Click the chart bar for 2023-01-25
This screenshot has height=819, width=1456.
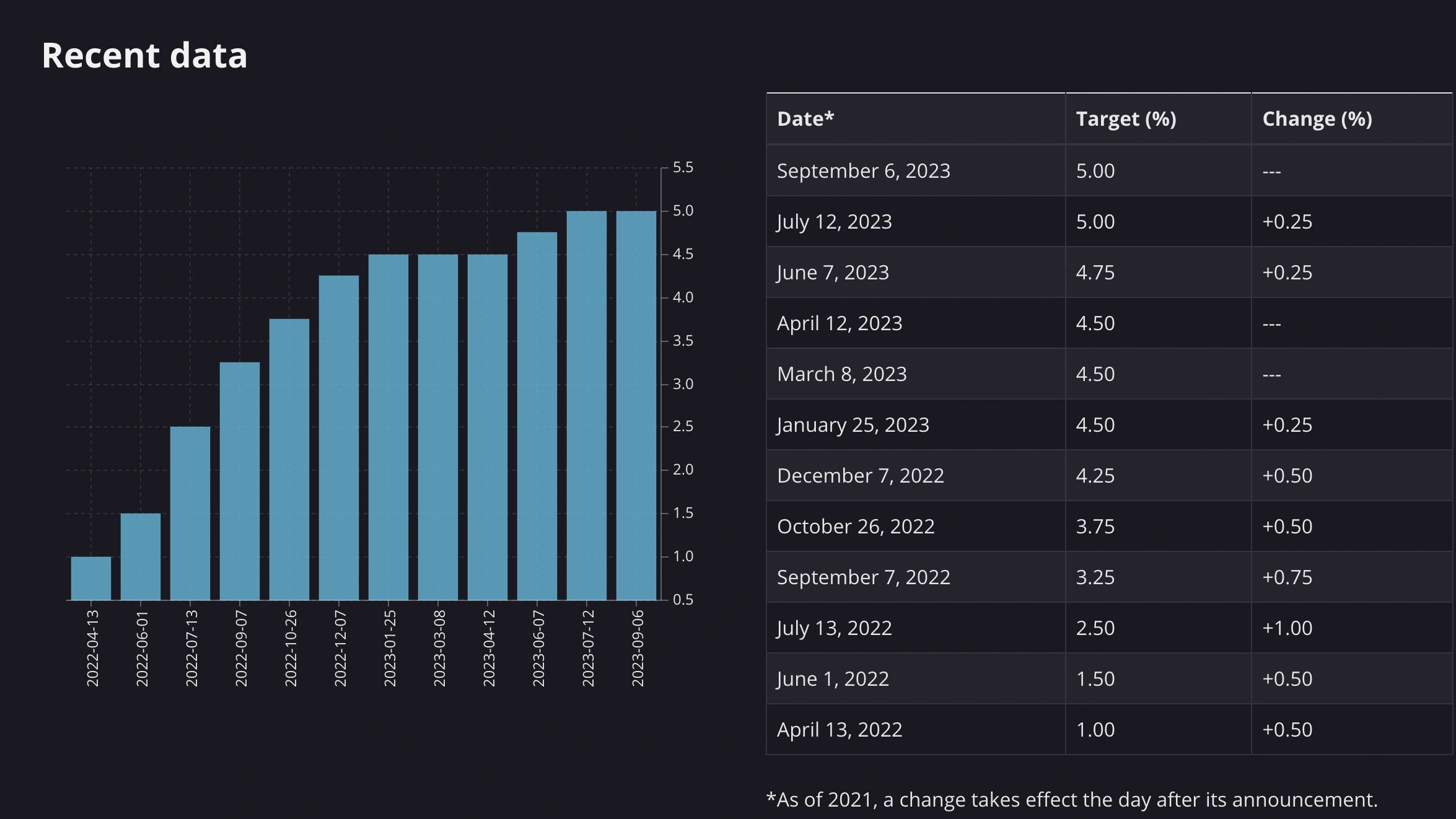(x=388, y=427)
